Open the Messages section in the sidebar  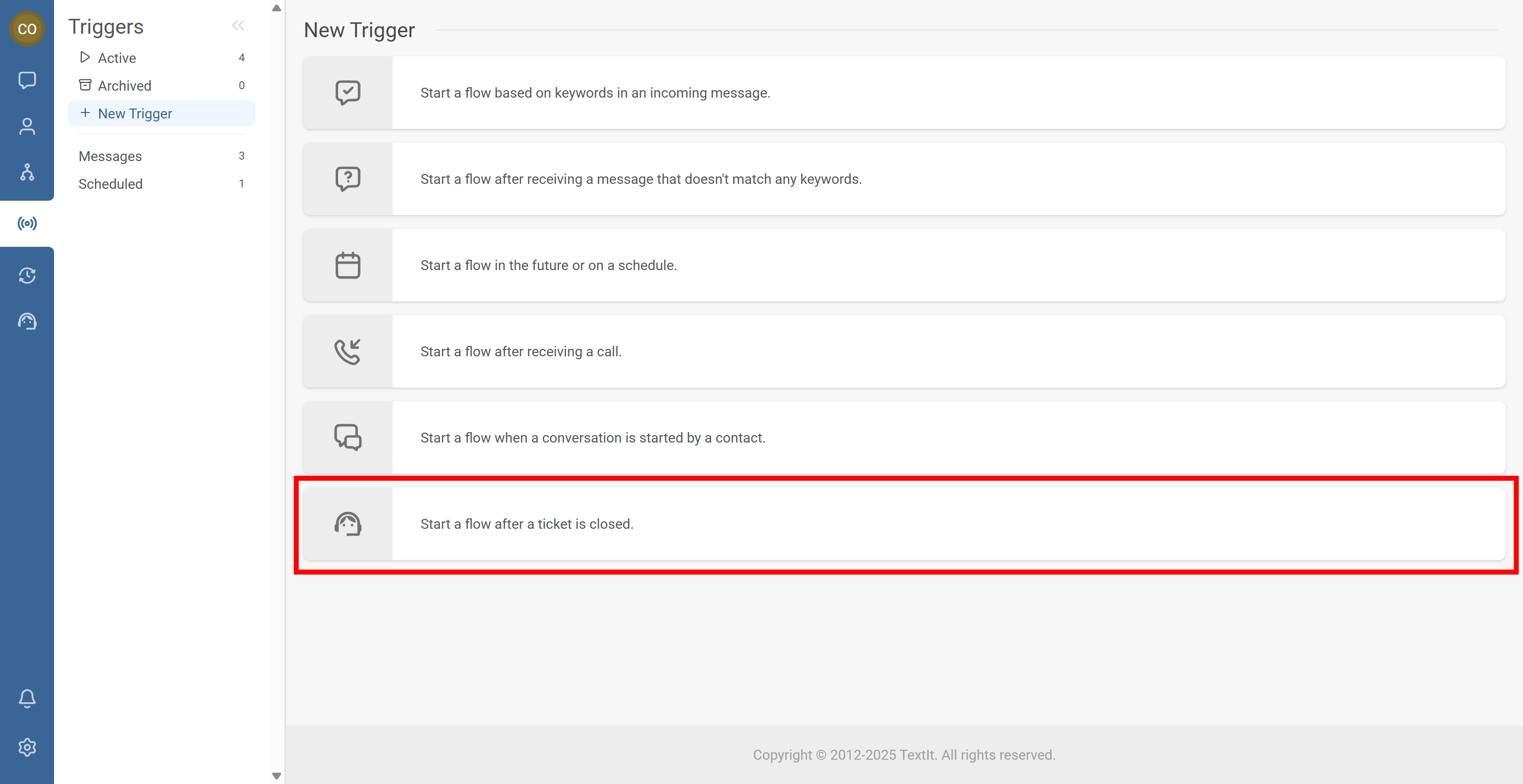click(27, 80)
